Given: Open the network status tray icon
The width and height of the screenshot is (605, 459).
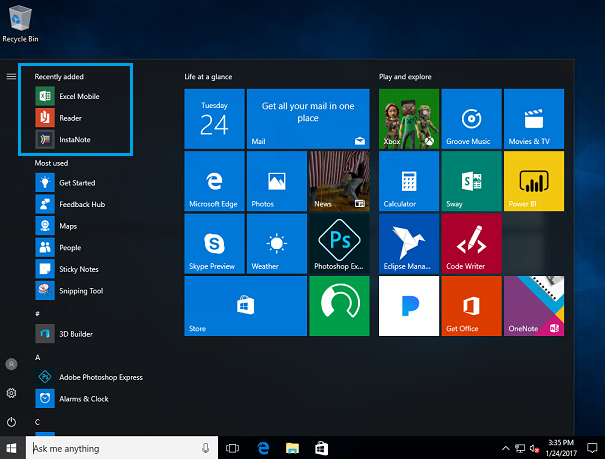Looking at the screenshot, I should pos(520,448).
